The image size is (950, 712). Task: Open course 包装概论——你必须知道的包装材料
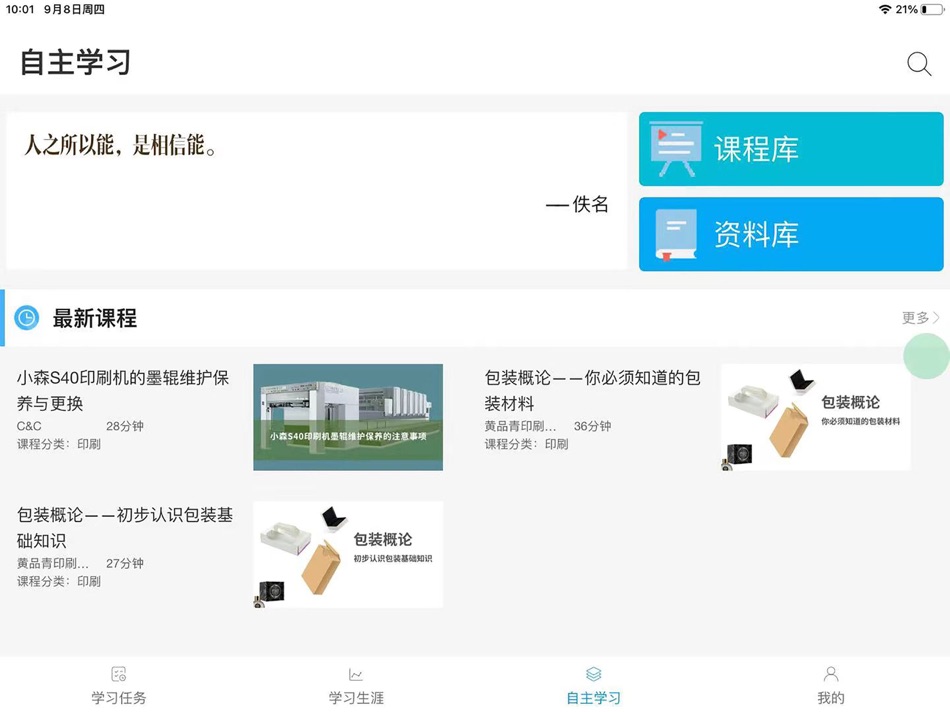coord(592,390)
